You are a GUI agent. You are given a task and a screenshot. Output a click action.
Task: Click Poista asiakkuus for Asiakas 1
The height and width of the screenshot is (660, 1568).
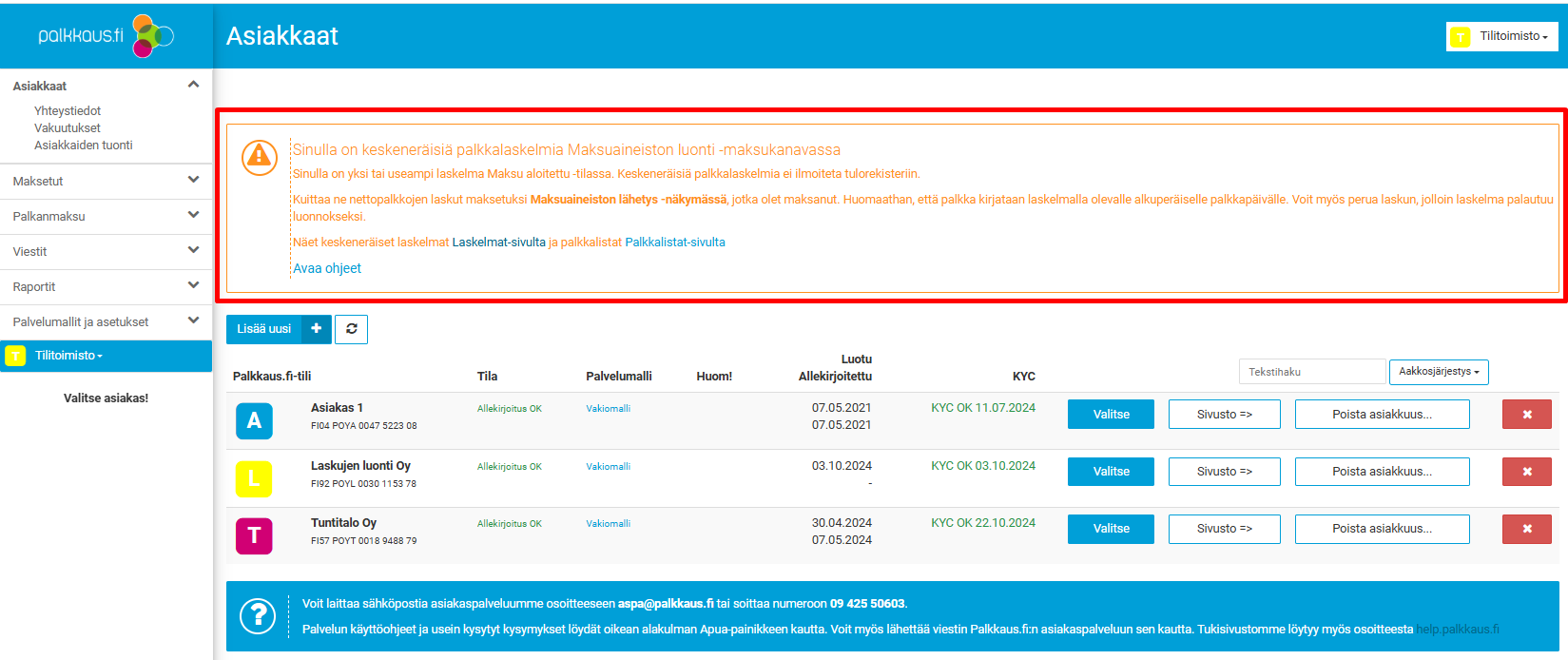pyautogui.click(x=1383, y=415)
